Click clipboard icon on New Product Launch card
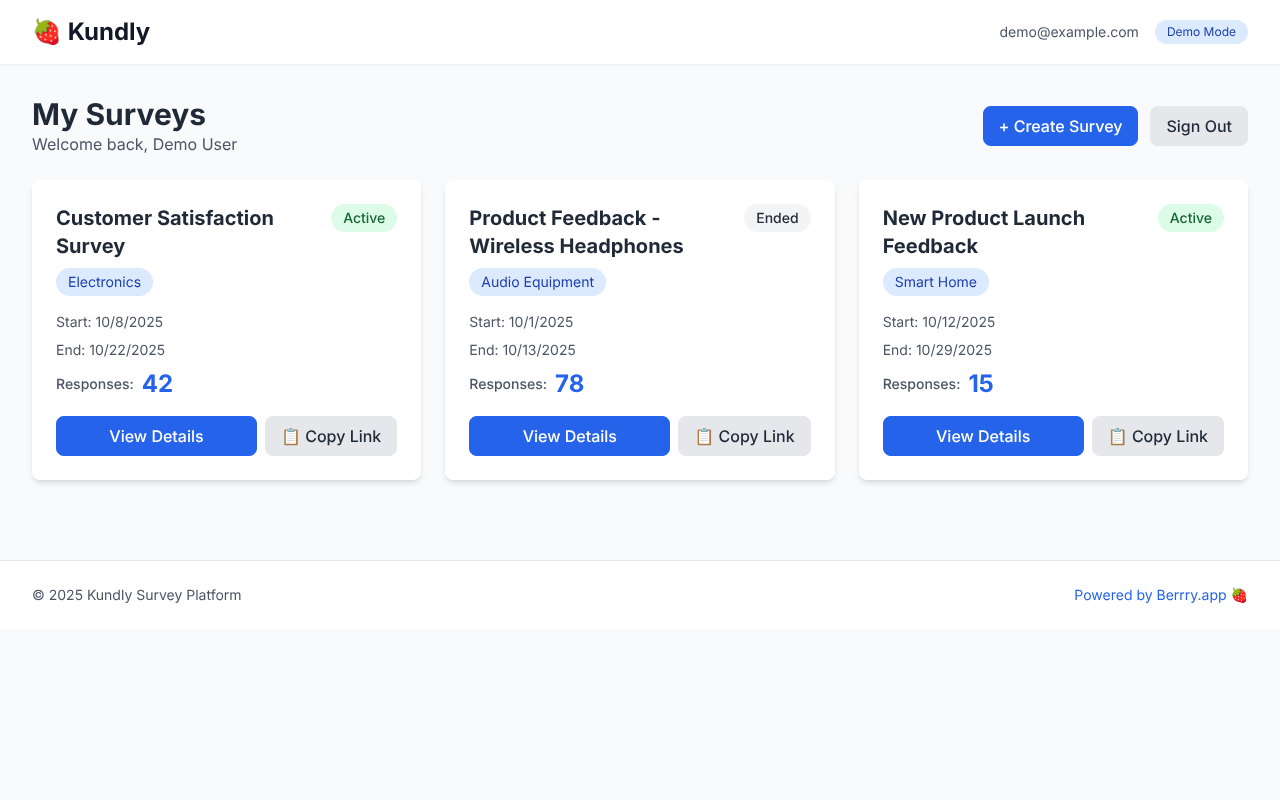Image resolution: width=1280 pixels, height=800 pixels. (1117, 436)
